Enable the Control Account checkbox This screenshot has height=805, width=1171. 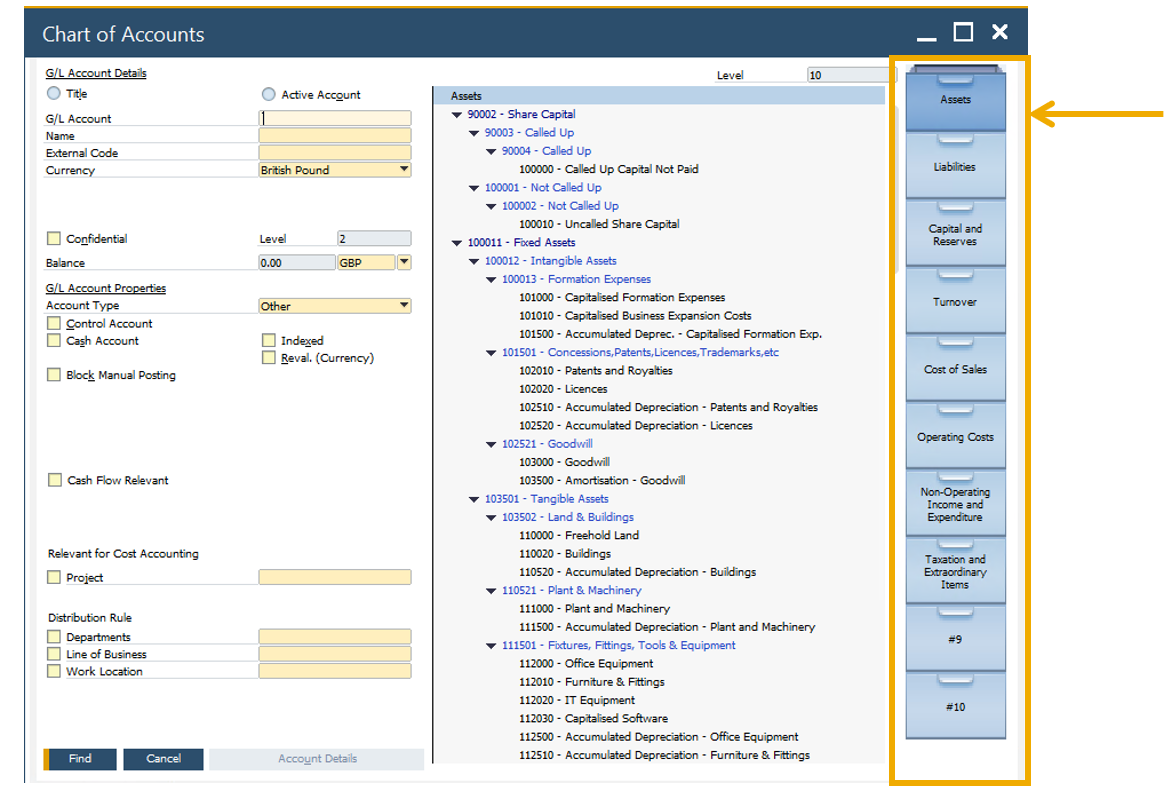coord(54,323)
